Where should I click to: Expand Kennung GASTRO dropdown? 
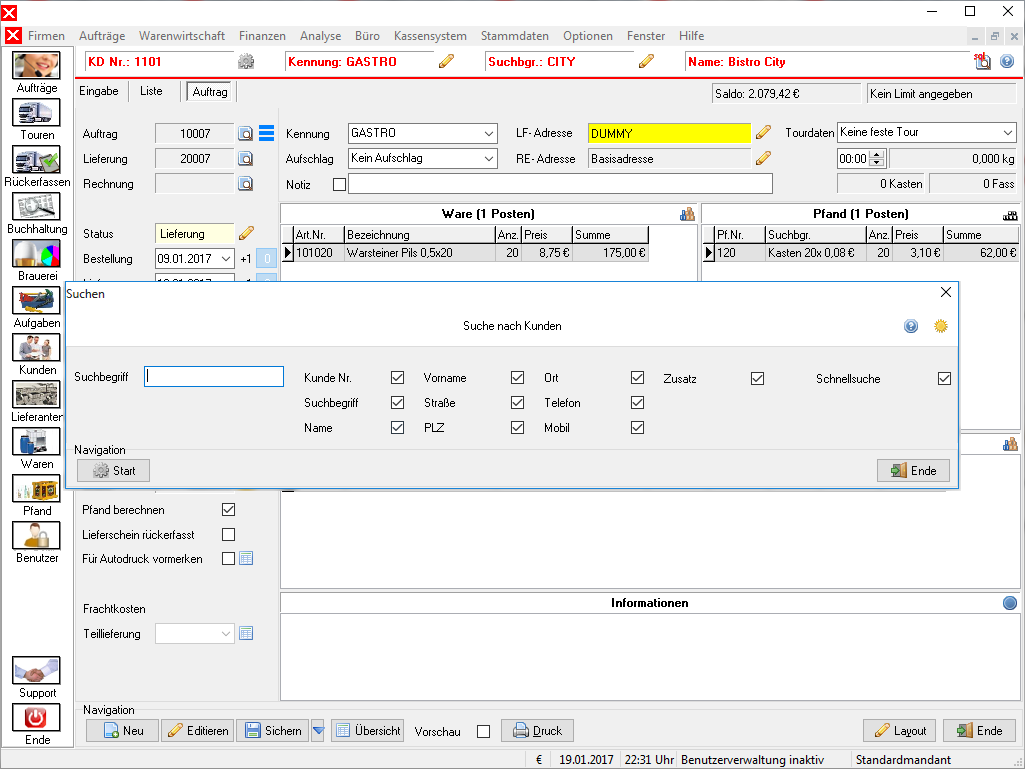(x=488, y=133)
